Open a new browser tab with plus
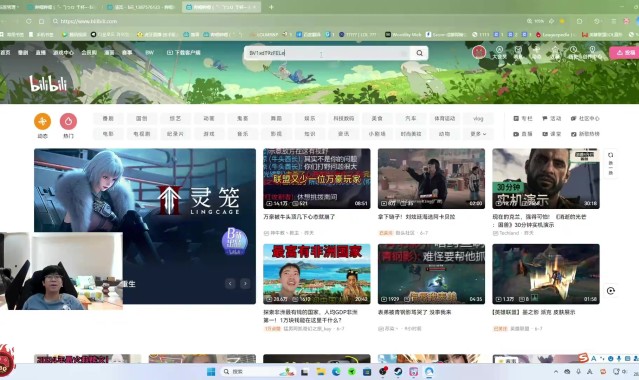The height and width of the screenshot is (380, 639). [271, 7]
